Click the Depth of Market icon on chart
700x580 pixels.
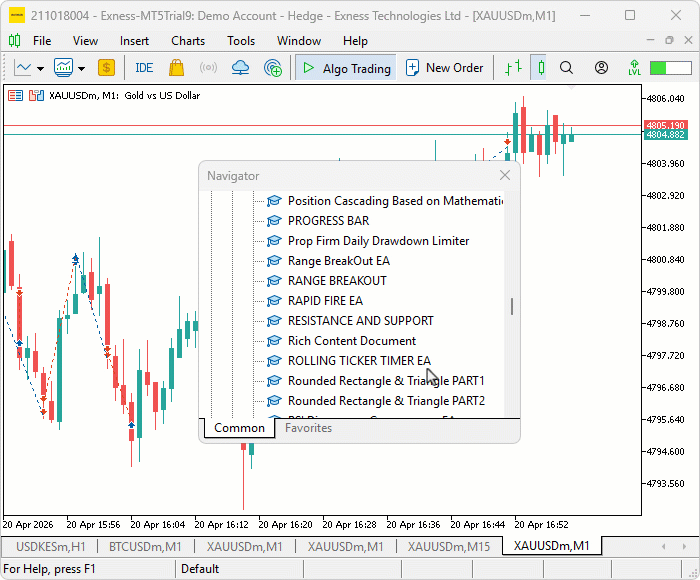[15, 96]
